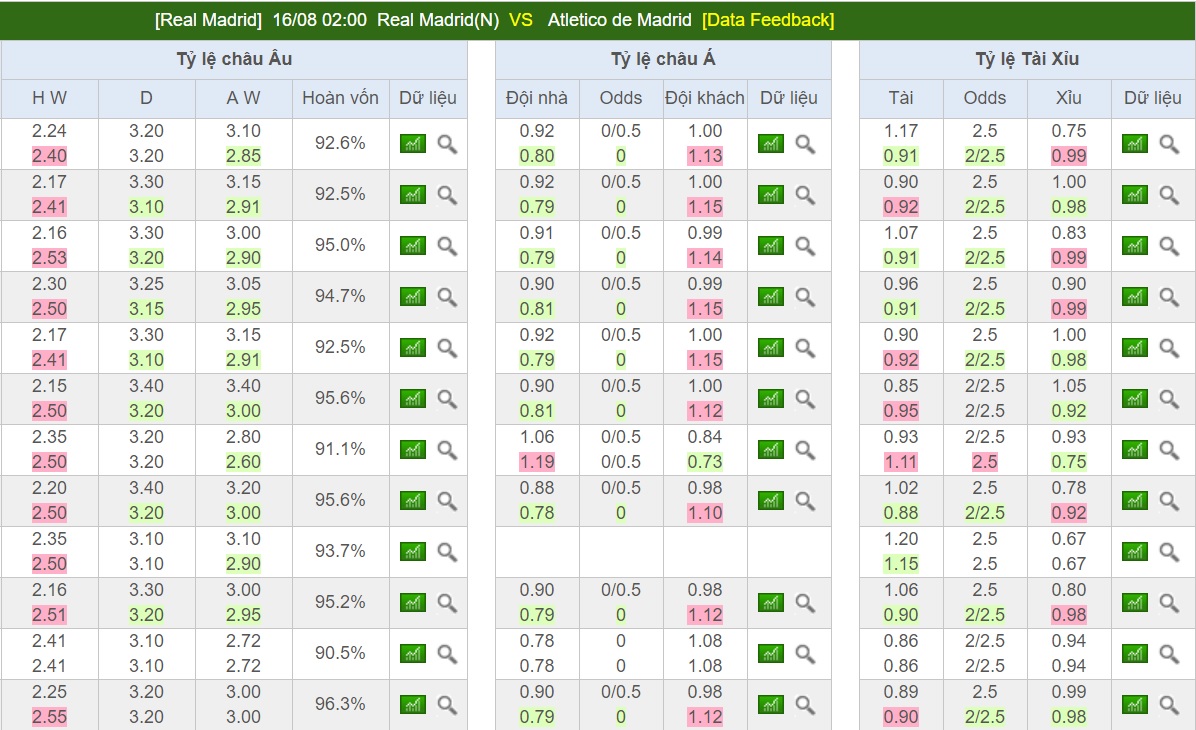The height and width of the screenshot is (730, 1196).
Task: Open chart icon in 90.5% return row
Action: coord(413,654)
